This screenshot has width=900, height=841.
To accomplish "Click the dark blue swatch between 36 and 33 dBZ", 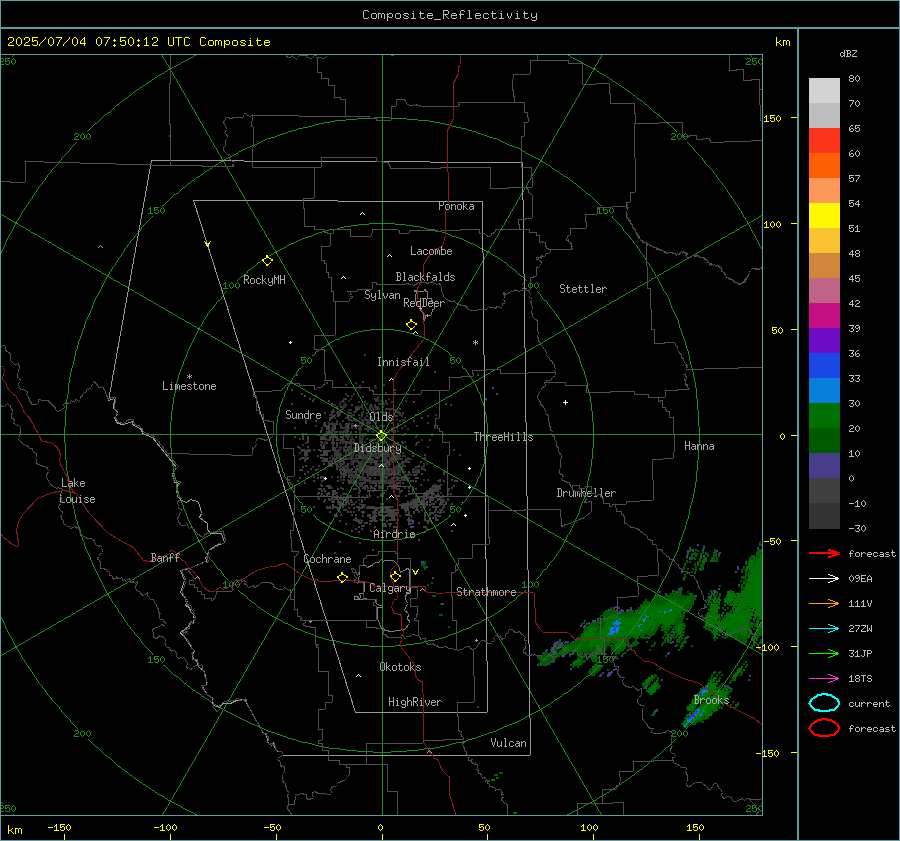I will [x=824, y=366].
